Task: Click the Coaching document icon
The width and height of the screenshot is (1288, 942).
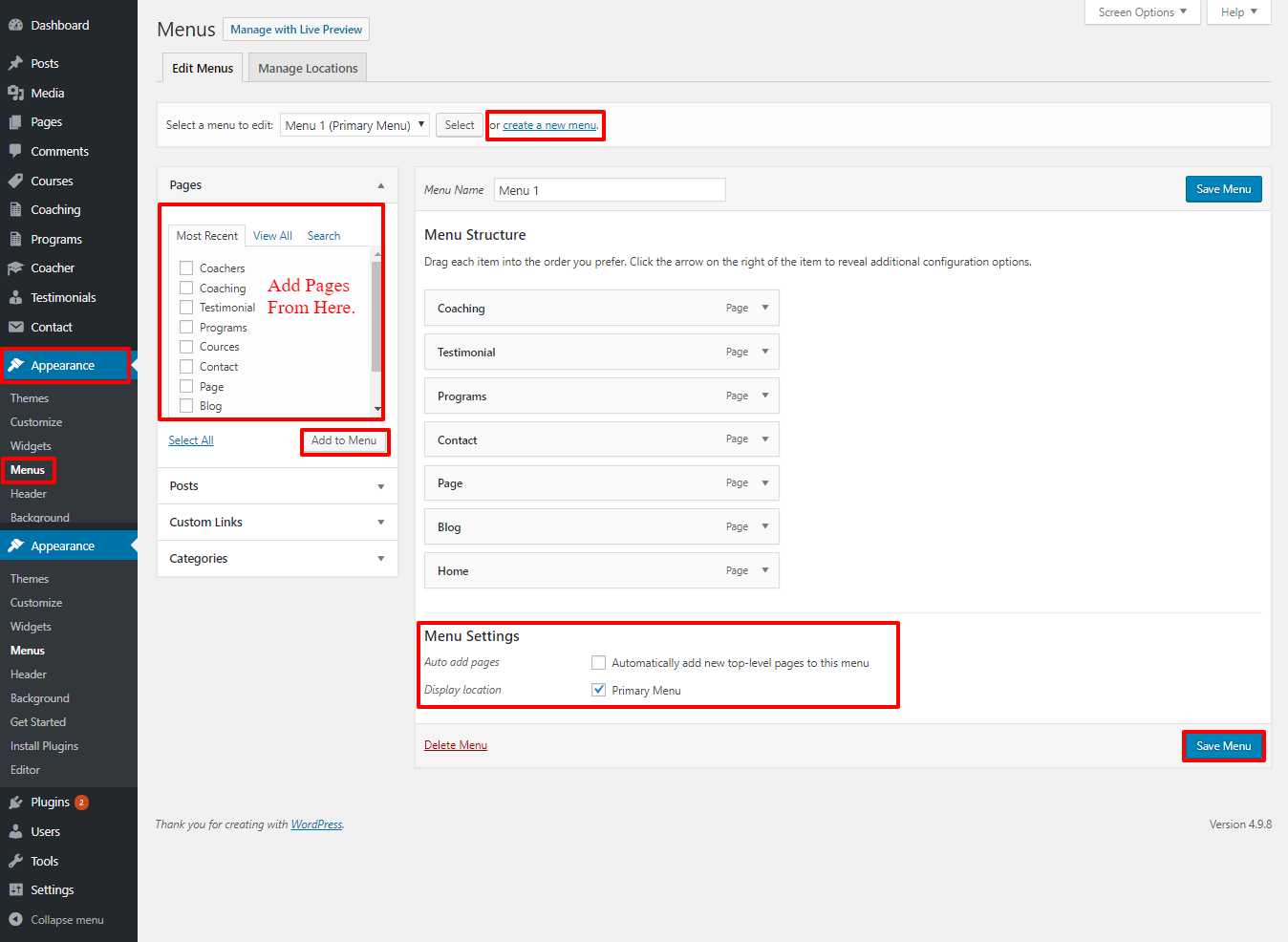Action: tap(15, 209)
